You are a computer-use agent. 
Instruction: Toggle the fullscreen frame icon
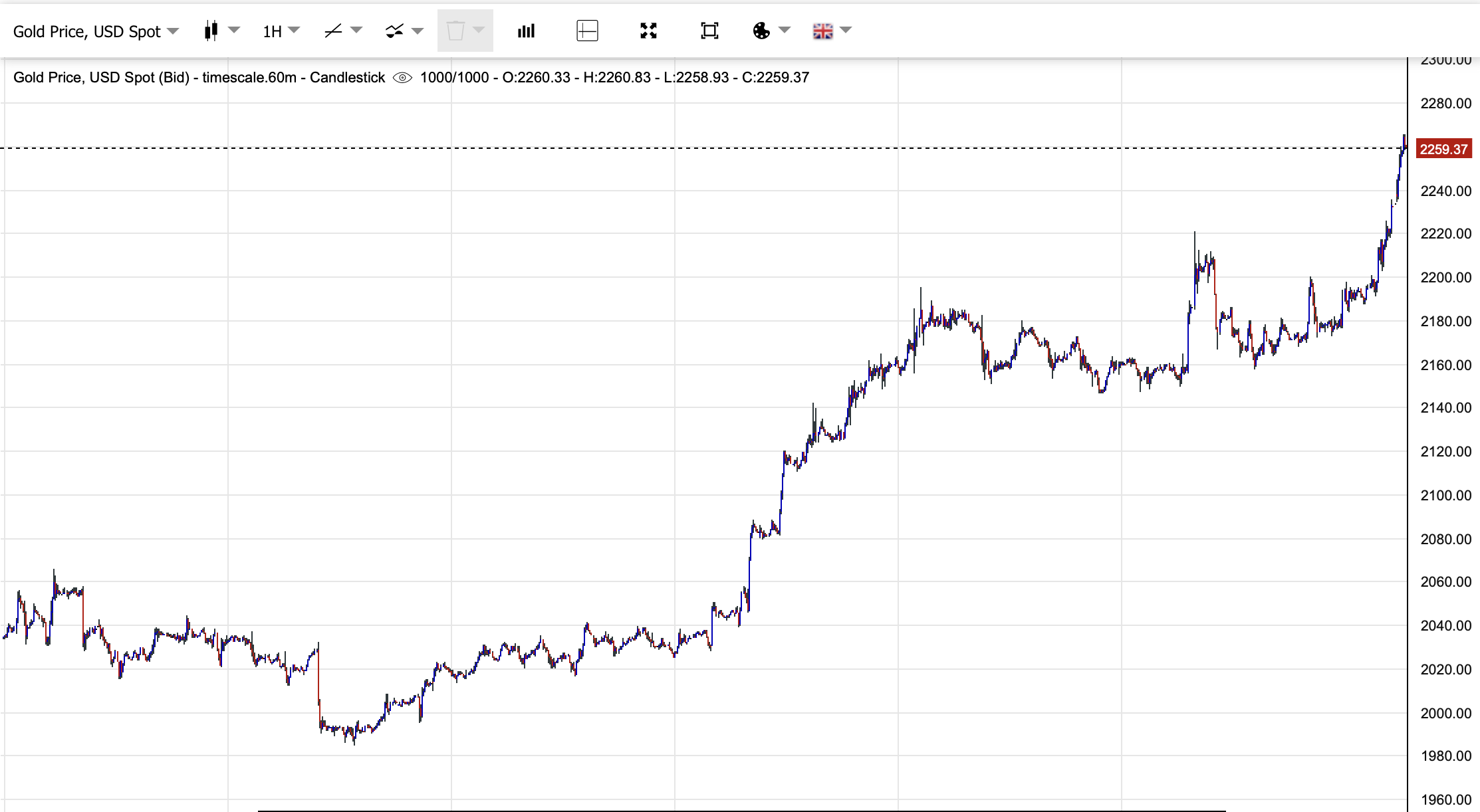[709, 31]
